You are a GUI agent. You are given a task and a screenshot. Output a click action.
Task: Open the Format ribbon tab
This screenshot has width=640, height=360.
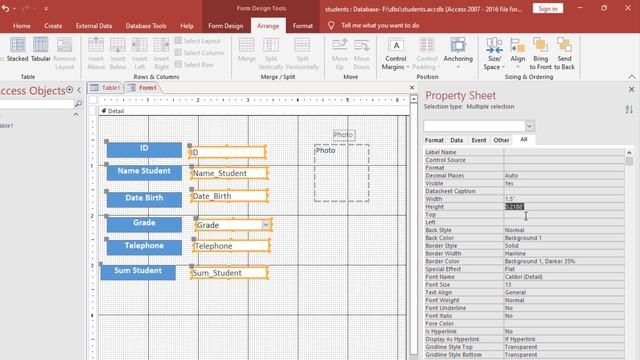302,26
